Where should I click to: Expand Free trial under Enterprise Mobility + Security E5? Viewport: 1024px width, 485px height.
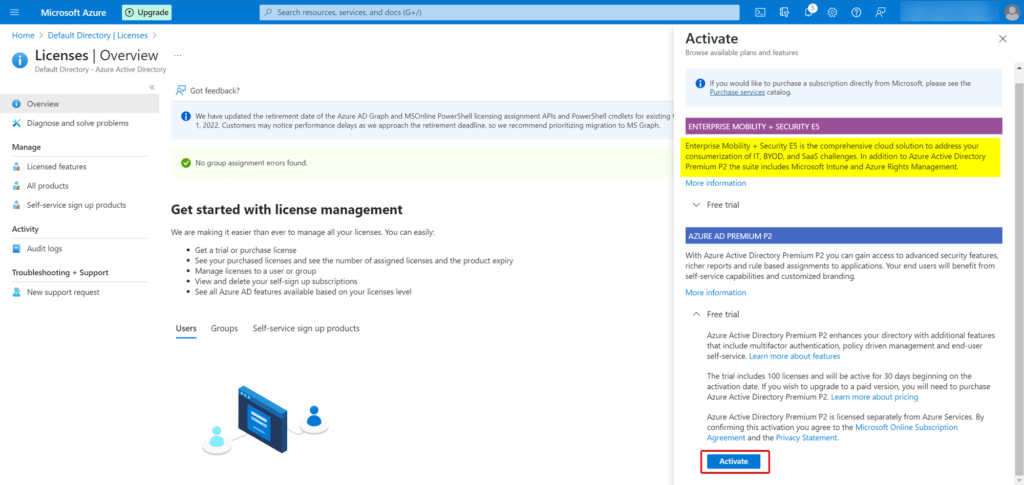[x=715, y=204]
